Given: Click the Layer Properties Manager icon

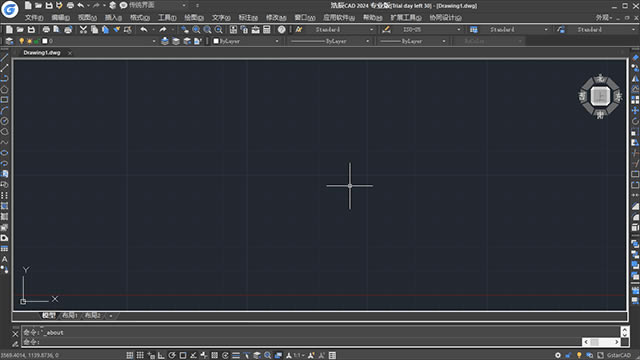Looking at the screenshot, I should pos(9,41).
